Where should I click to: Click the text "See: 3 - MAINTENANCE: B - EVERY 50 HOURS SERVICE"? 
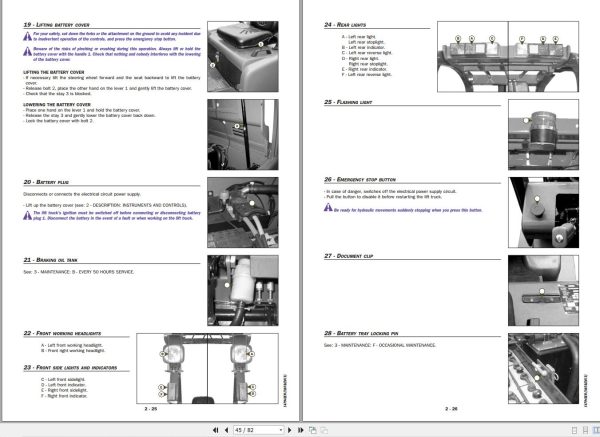[78, 272]
